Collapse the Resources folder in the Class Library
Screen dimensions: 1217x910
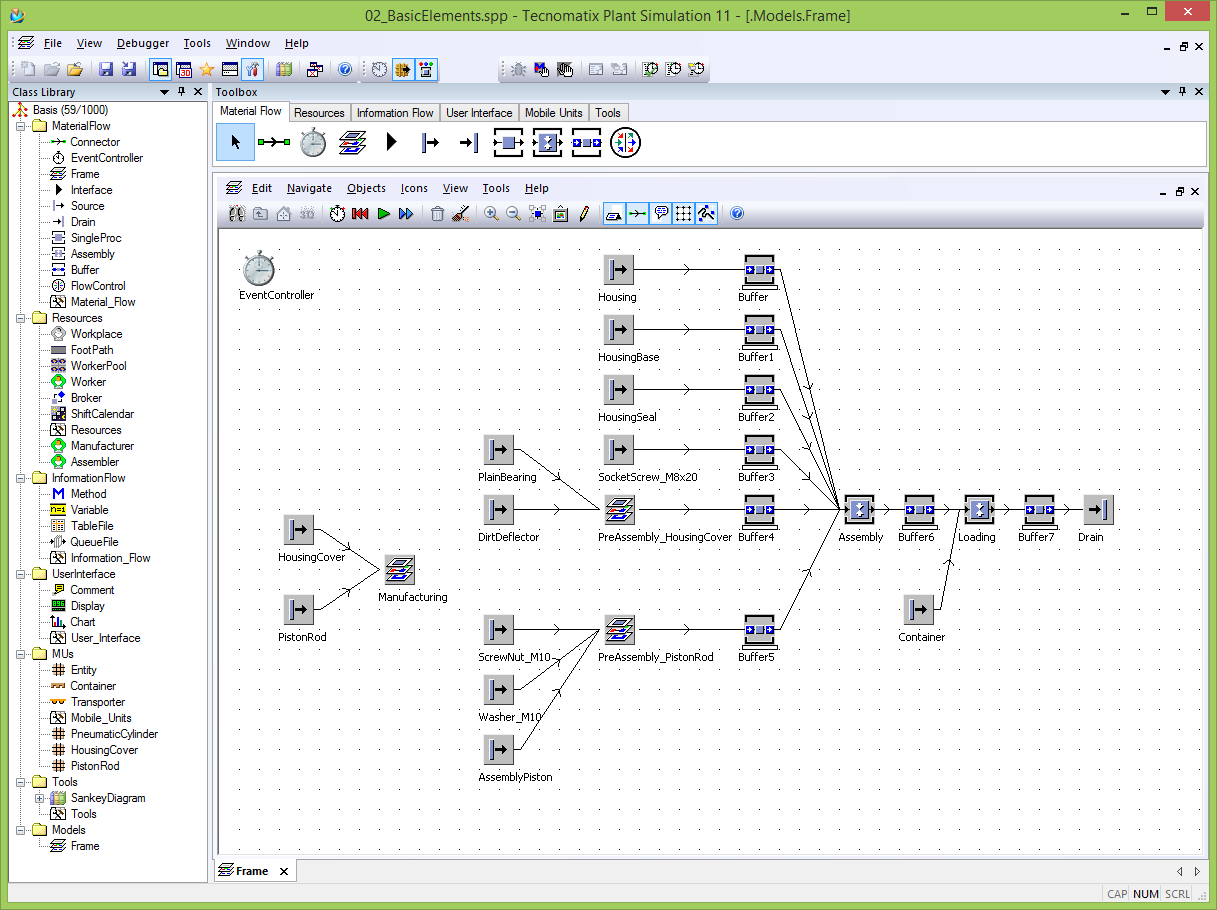[x=21, y=318]
